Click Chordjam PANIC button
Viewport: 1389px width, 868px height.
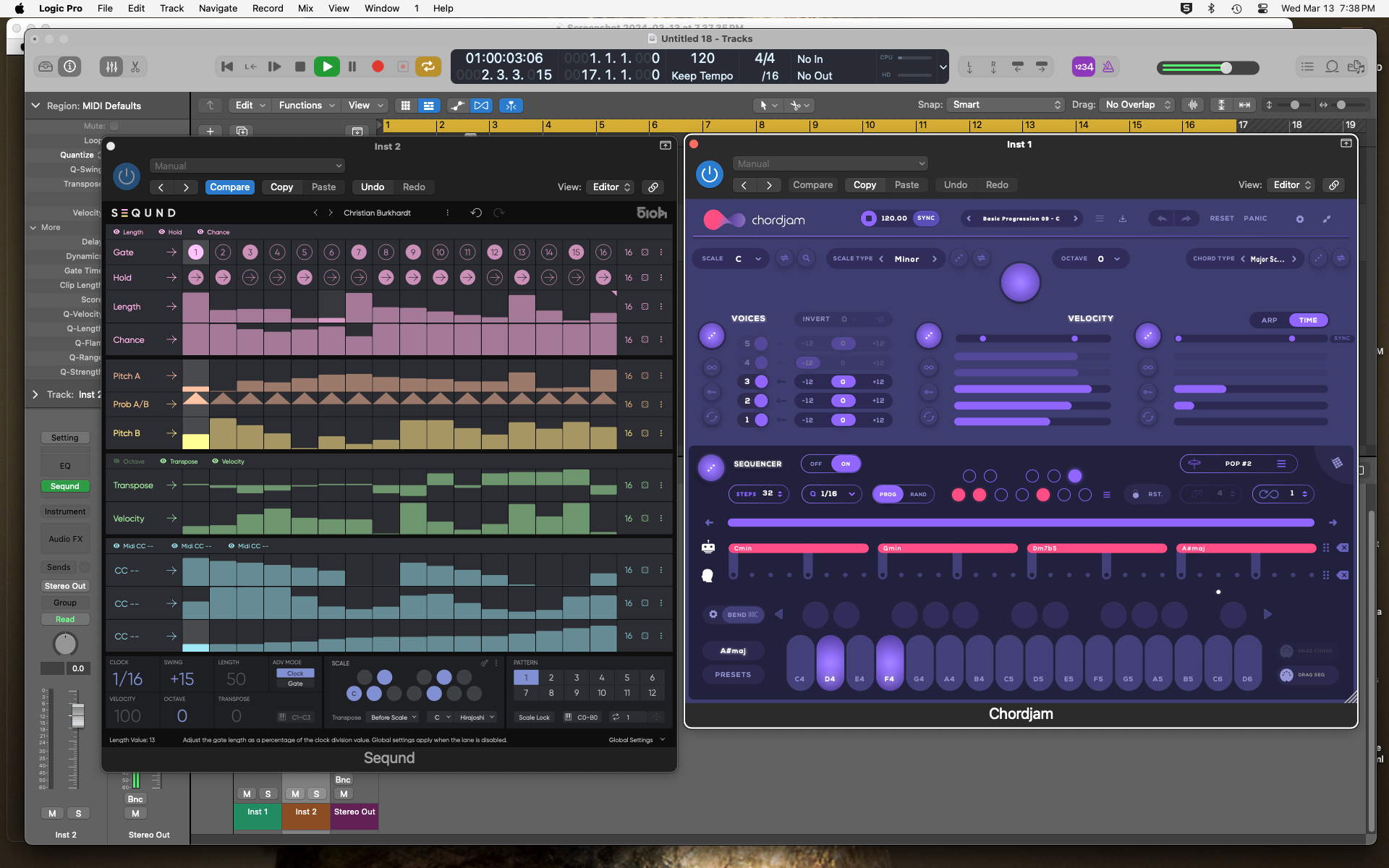1255,218
